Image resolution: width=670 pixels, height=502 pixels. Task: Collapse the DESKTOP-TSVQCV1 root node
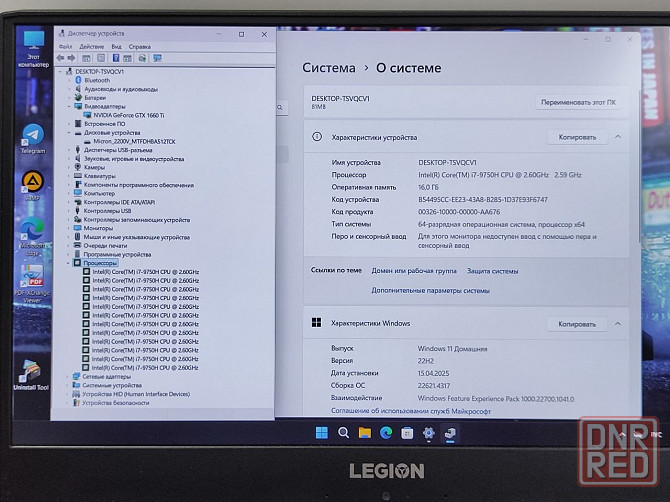click(60, 71)
